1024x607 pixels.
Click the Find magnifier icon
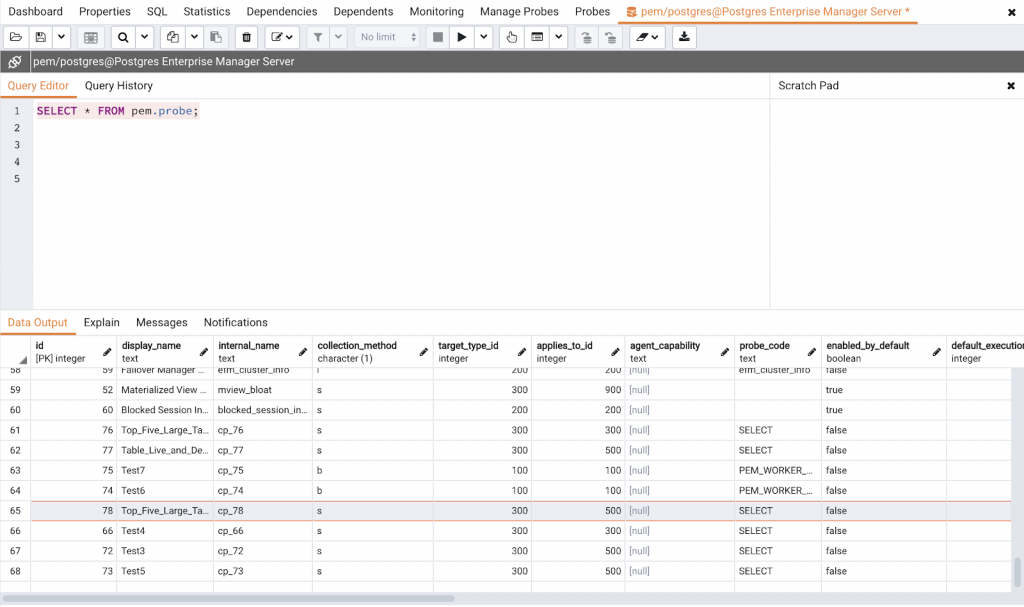click(122, 37)
